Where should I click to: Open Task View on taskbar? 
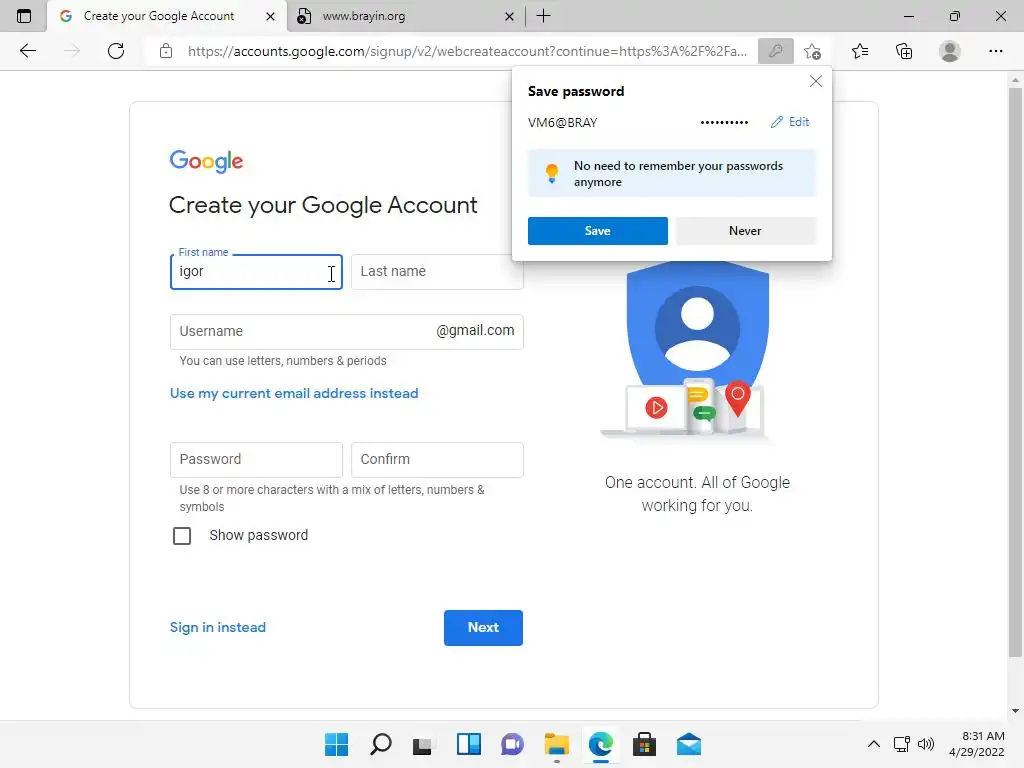click(x=423, y=744)
